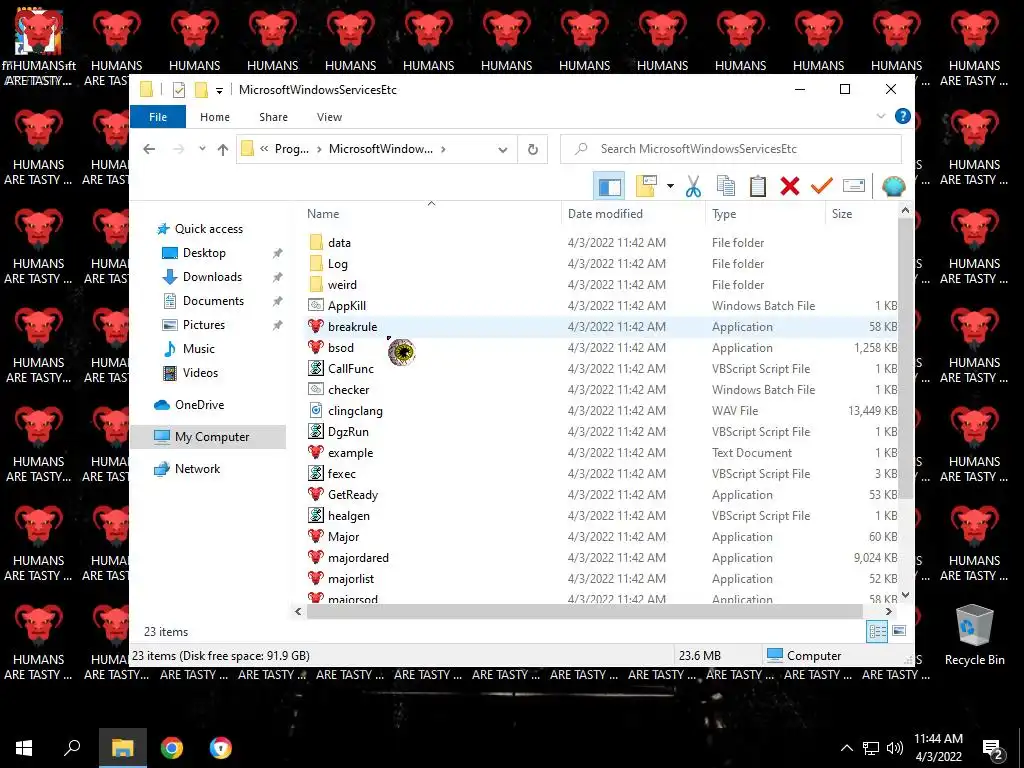Screen dimensions: 1024x768
Task: Select the GetReady application
Action: 353,494
